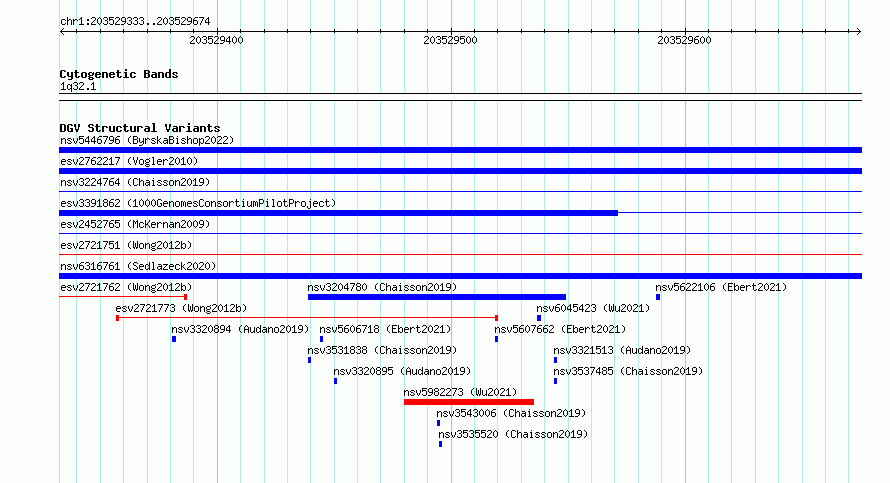890x483 pixels.
Task: Click the small blue marker under nsv3320894
Action: pos(174,339)
